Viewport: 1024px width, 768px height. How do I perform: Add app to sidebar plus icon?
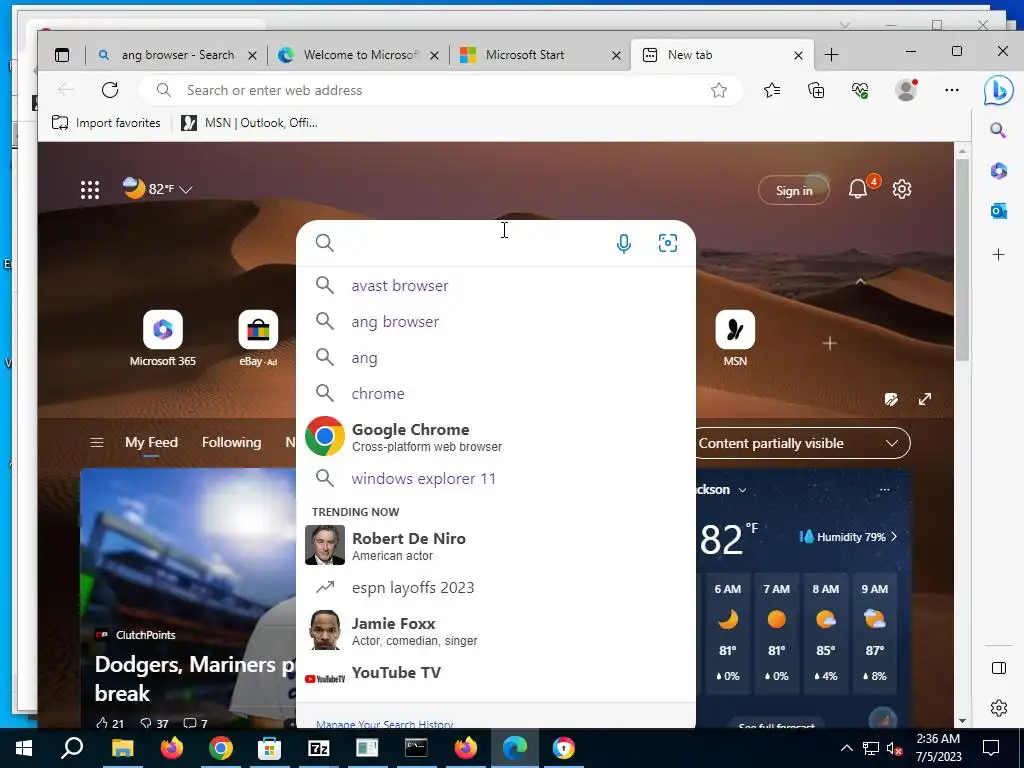(999, 255)
